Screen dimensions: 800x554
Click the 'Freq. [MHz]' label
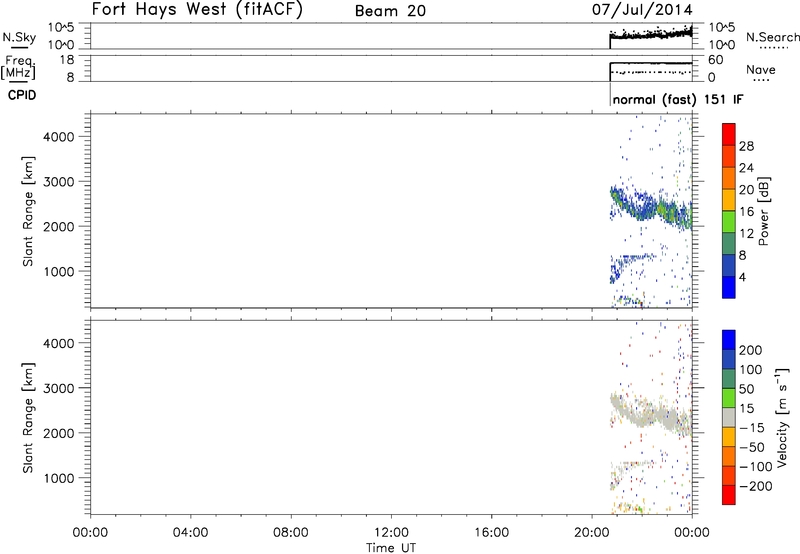point(20,67)
